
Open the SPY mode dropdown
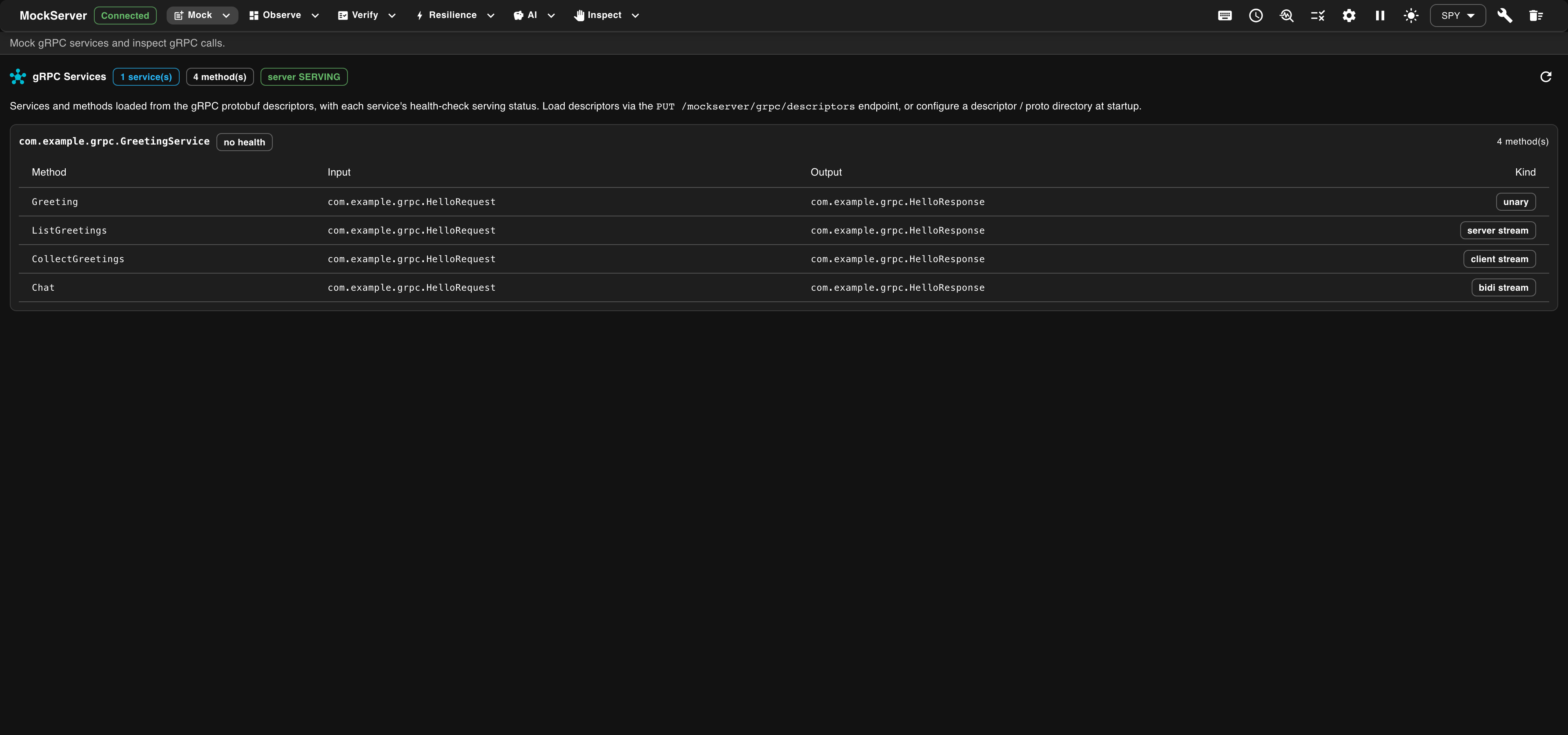coord(1458,16)
